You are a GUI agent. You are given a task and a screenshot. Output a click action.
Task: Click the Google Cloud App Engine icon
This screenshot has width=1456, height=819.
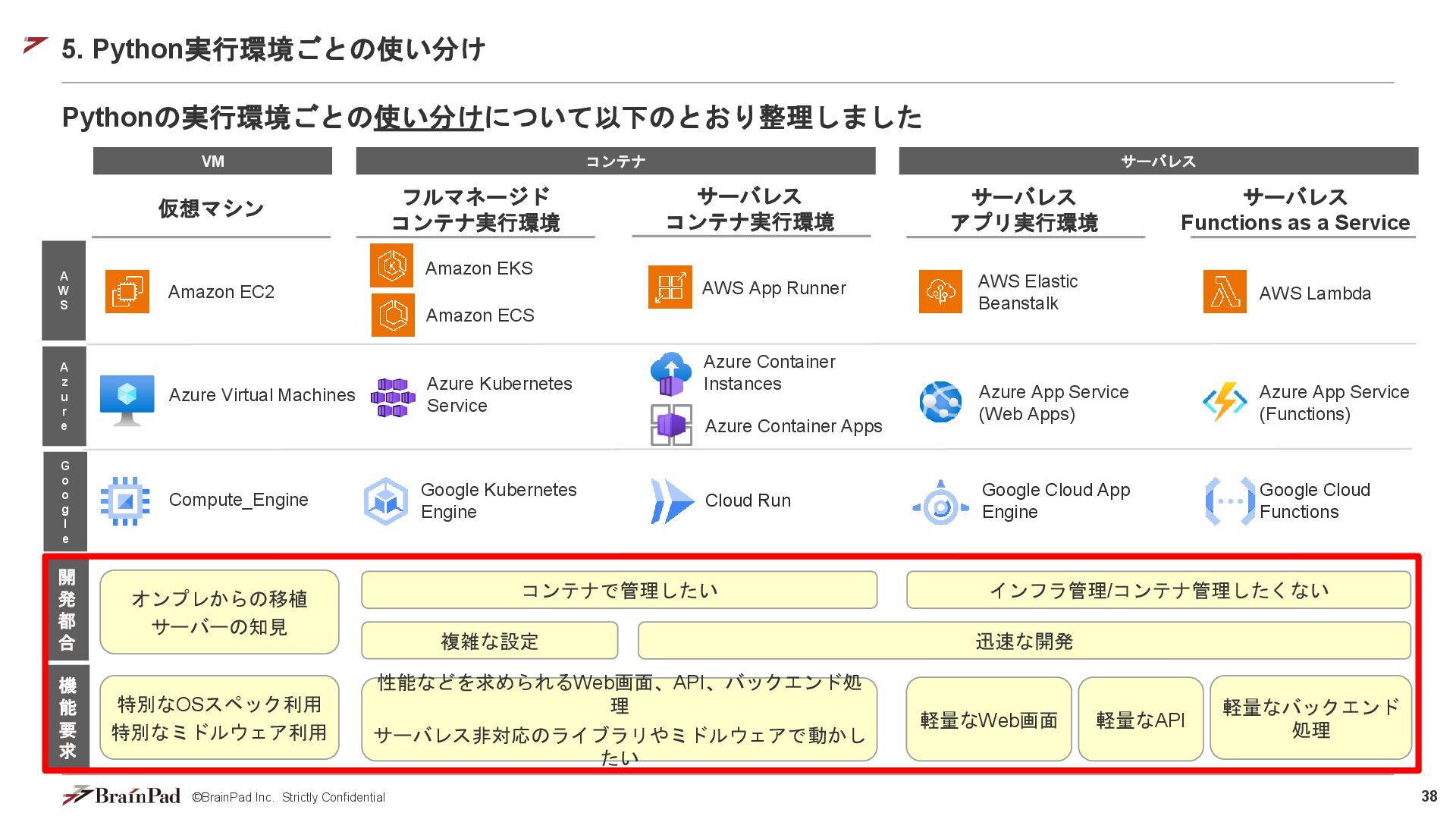pos(940,502)
